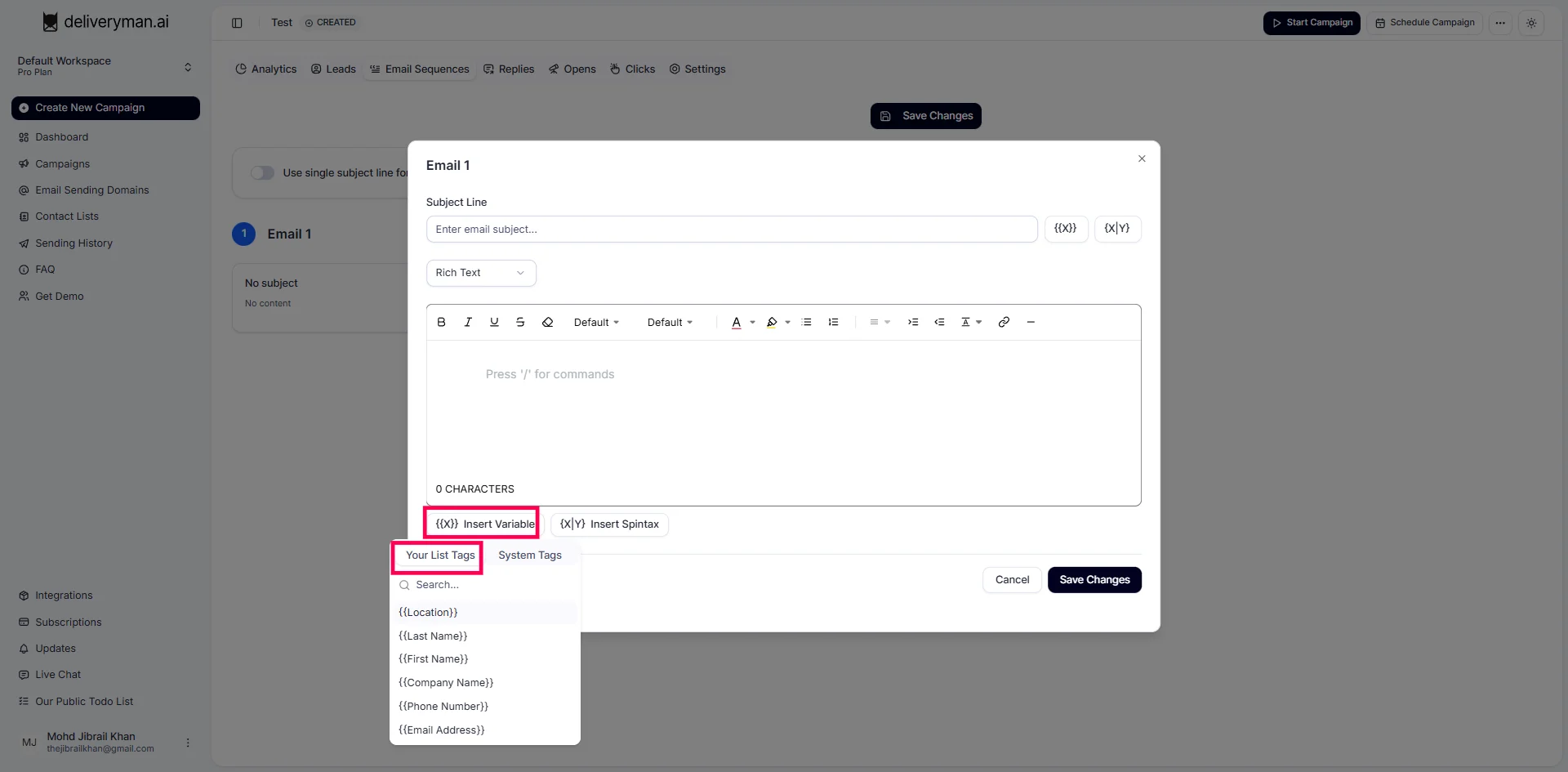
Task: Click the eraser clear formatting icon
Action: [547, 322]
